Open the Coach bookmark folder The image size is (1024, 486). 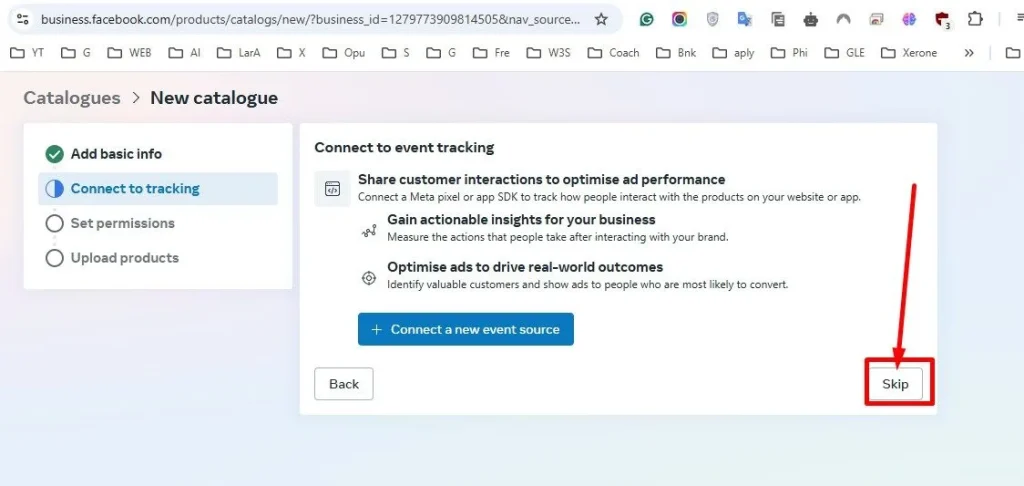[614, 53]
